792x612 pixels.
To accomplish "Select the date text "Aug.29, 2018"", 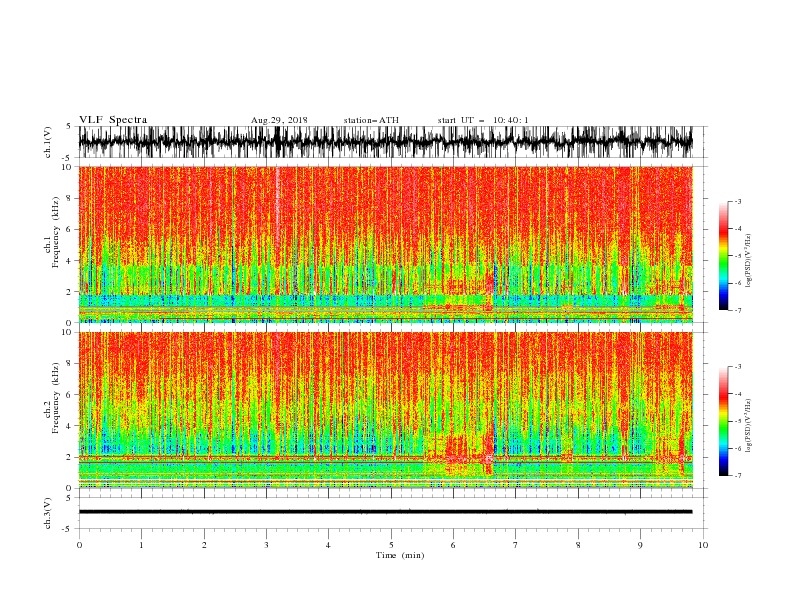I will click(x=279, y=120).
